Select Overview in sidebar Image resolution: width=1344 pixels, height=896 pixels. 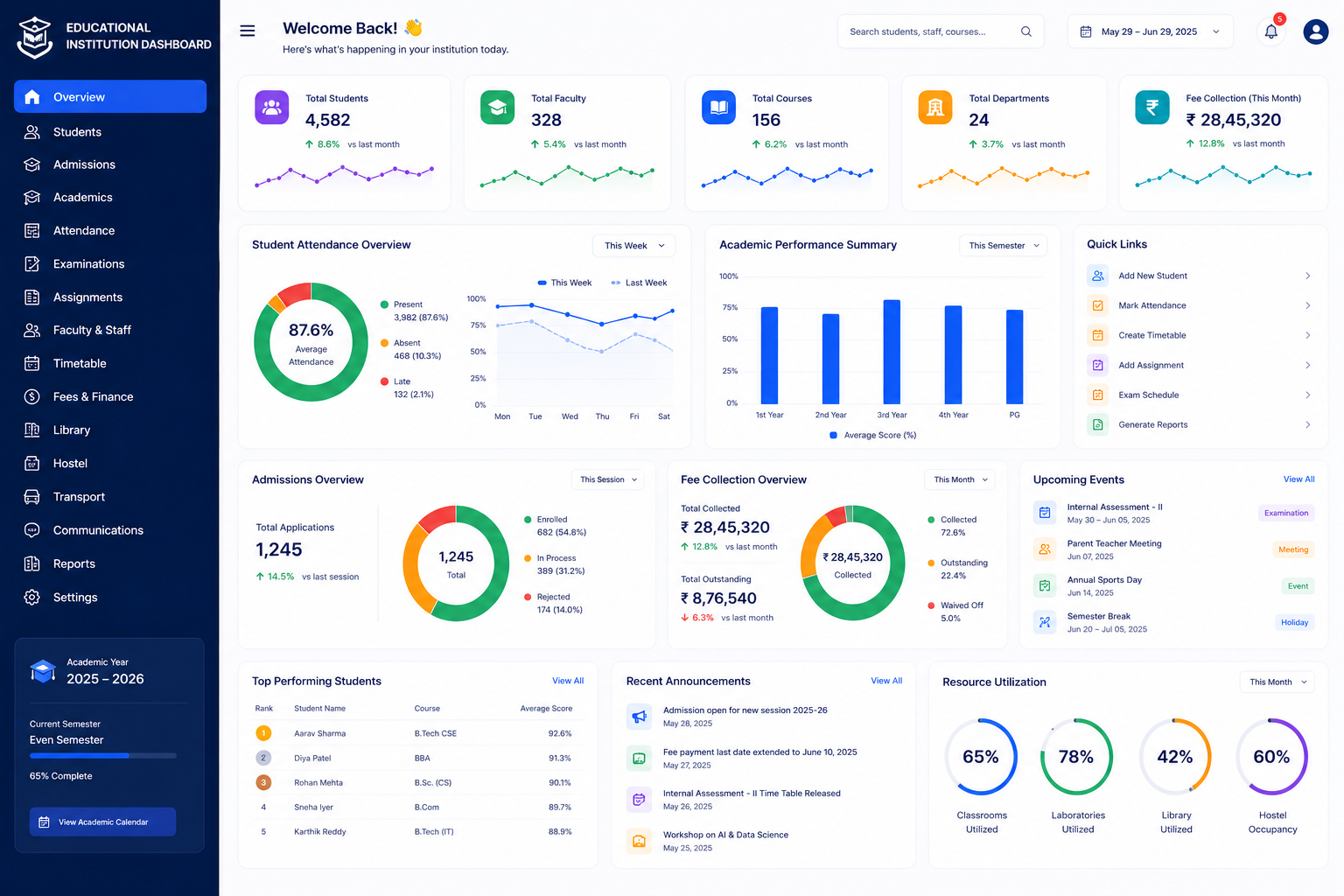[x=110, y=96]
